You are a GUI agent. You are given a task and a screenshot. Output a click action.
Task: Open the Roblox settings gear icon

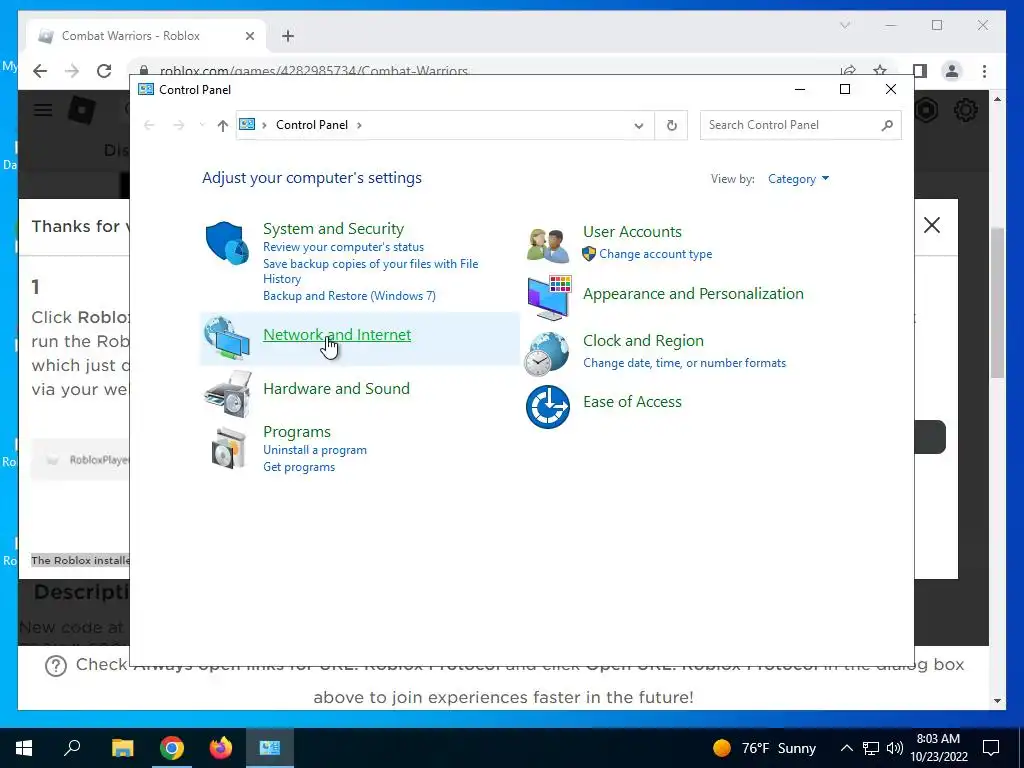pyautogui.click(x=966, y=110)
